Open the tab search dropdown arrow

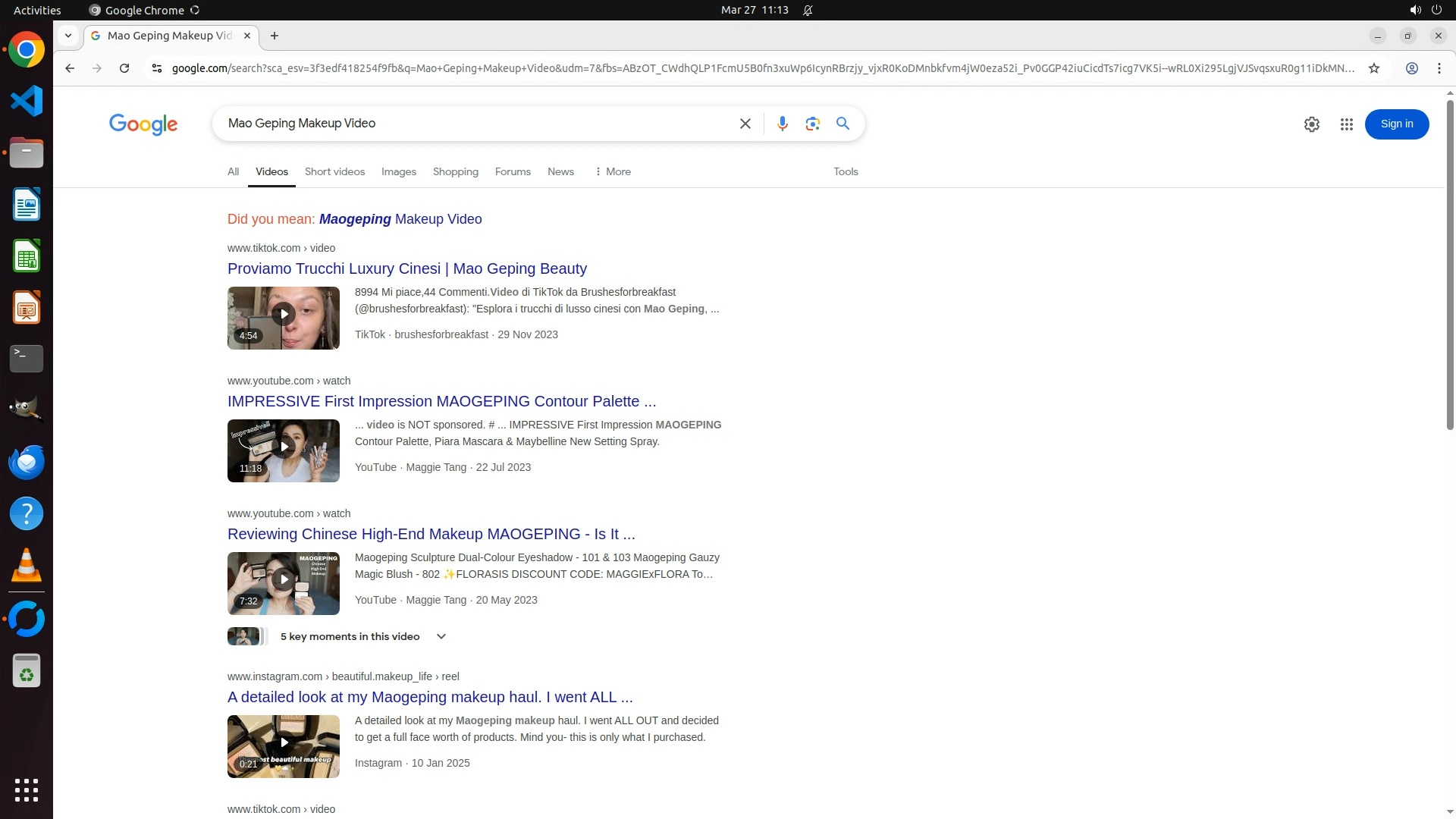[68, 36]
